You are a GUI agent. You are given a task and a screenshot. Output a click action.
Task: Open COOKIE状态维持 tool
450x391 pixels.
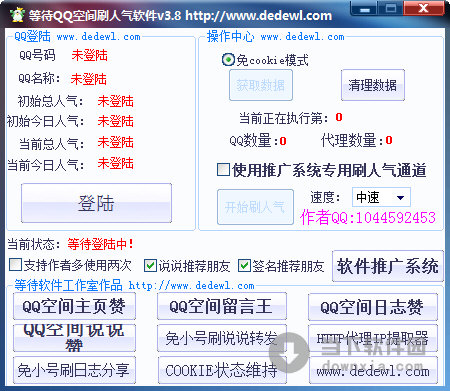click(x=222, y=370)
